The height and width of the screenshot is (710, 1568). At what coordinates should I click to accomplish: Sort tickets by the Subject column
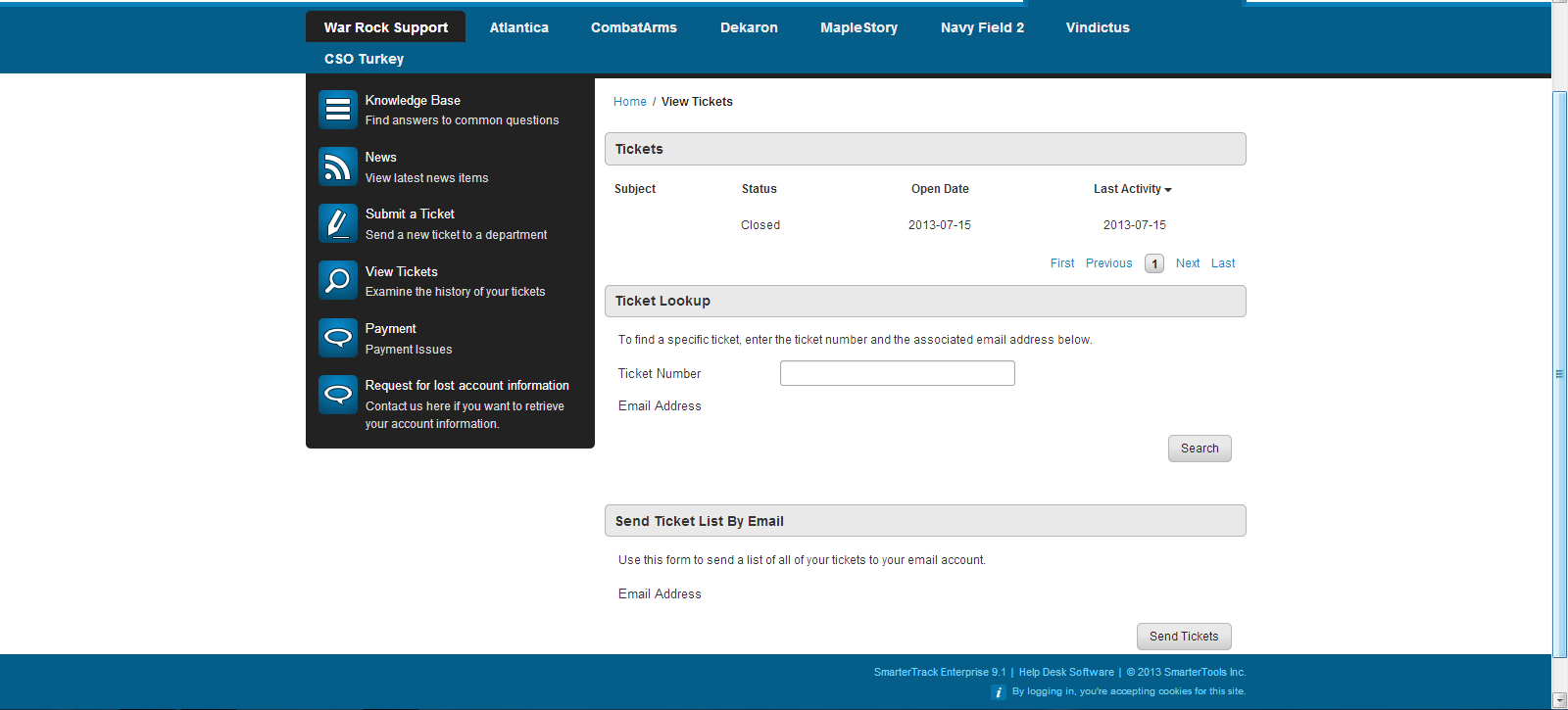click(635, 189)
